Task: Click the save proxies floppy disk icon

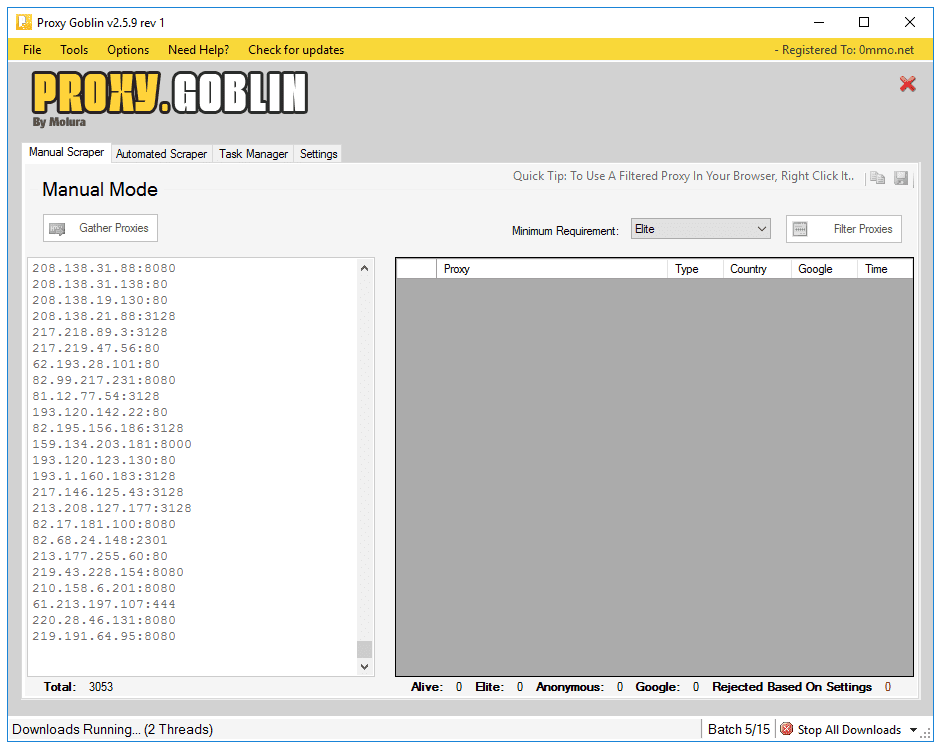Action: click(x=901, y=178)
